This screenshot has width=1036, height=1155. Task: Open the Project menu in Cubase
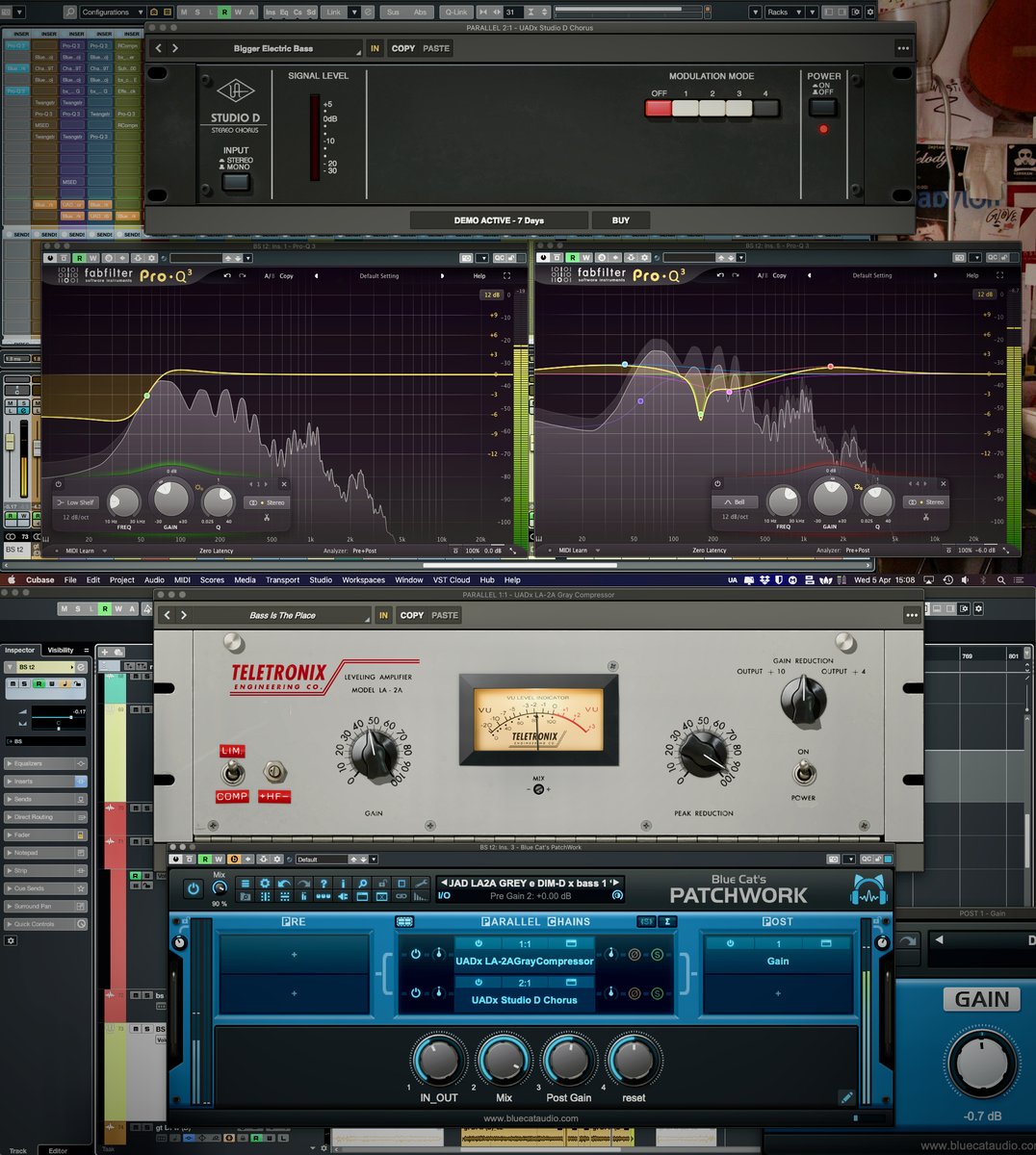click(x=122, y=580)
